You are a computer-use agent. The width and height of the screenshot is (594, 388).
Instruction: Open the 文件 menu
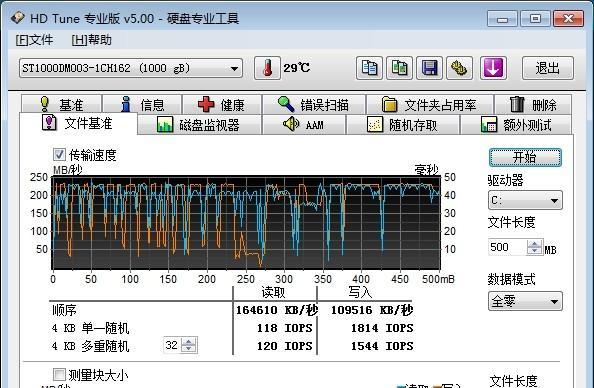coord(34,40)
